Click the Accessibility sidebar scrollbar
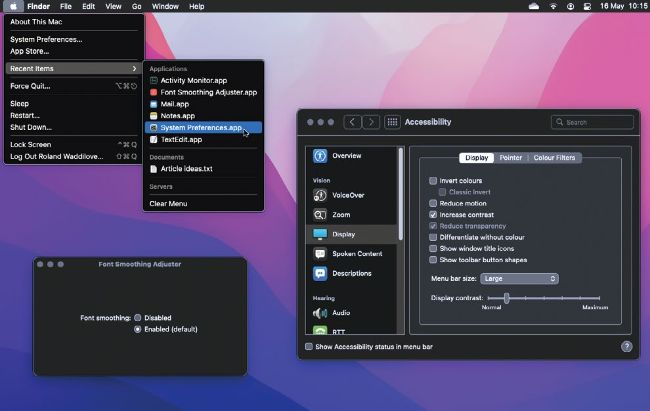 400,194
